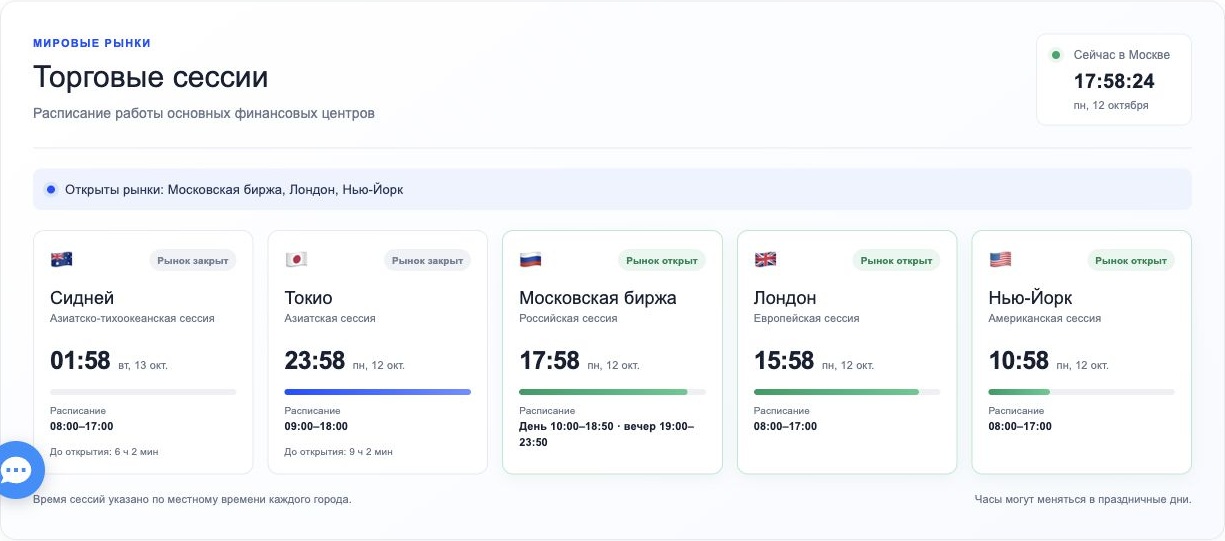The width and height of the screenshot is (1225, 541).
Task: Click Moscow Exchange local time 17:58
Action: (549, 361)
